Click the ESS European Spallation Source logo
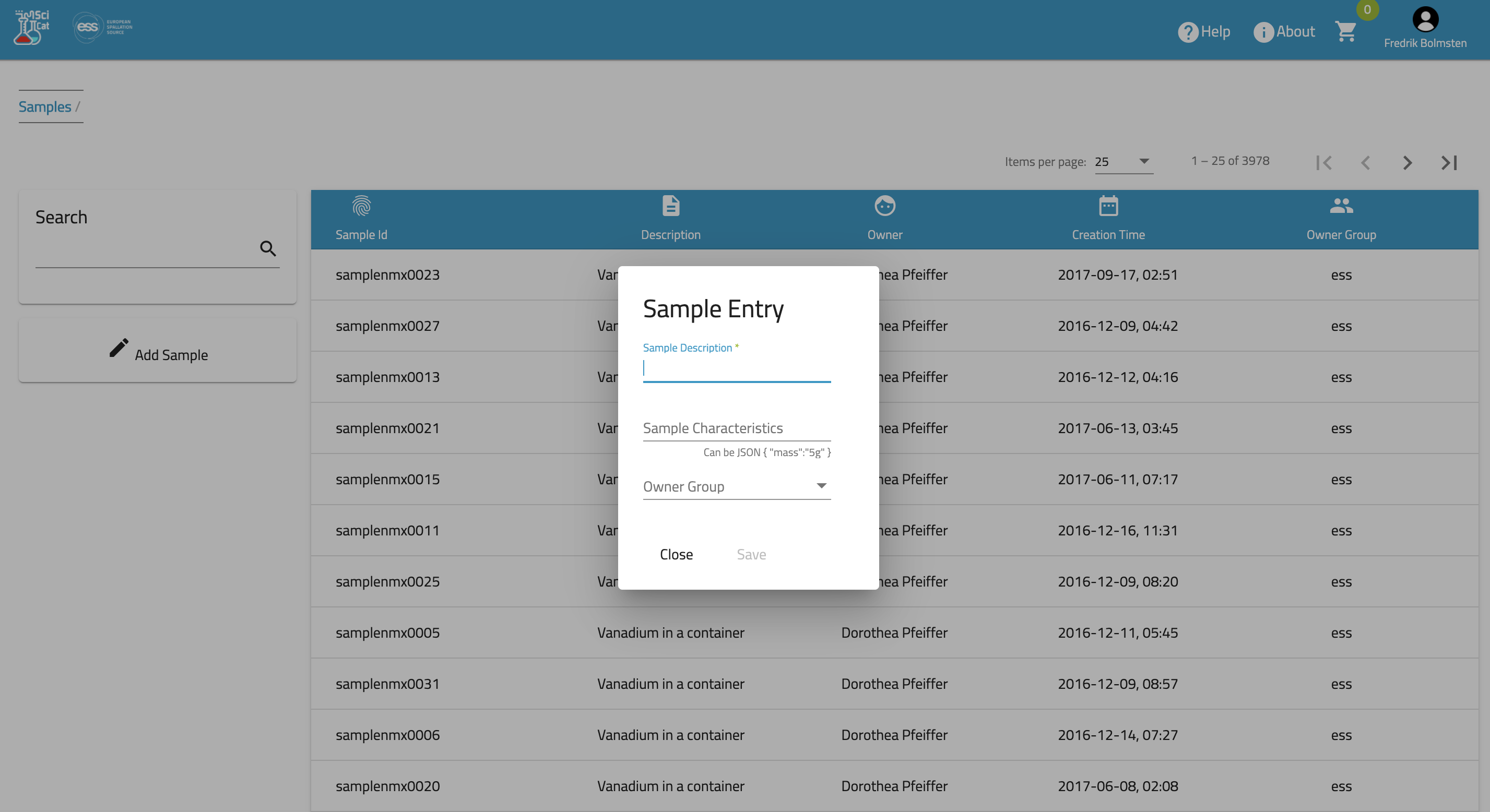 (x=102, y=27)
